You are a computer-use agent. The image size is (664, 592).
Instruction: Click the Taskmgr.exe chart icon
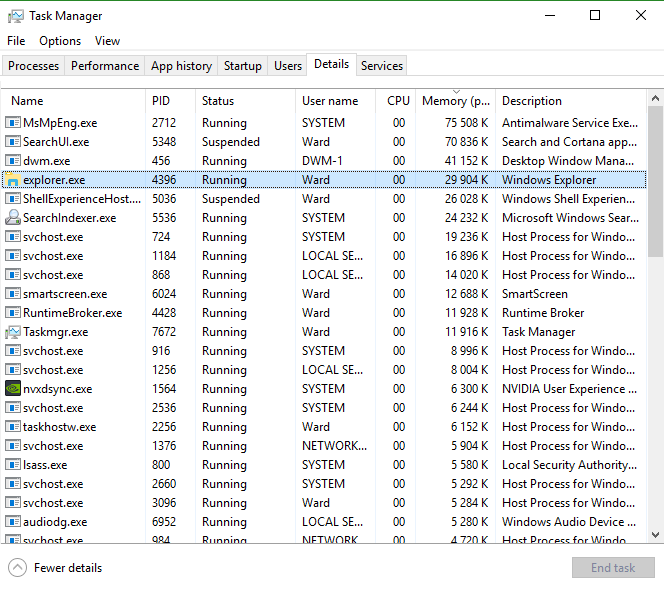tap(13, 332)
